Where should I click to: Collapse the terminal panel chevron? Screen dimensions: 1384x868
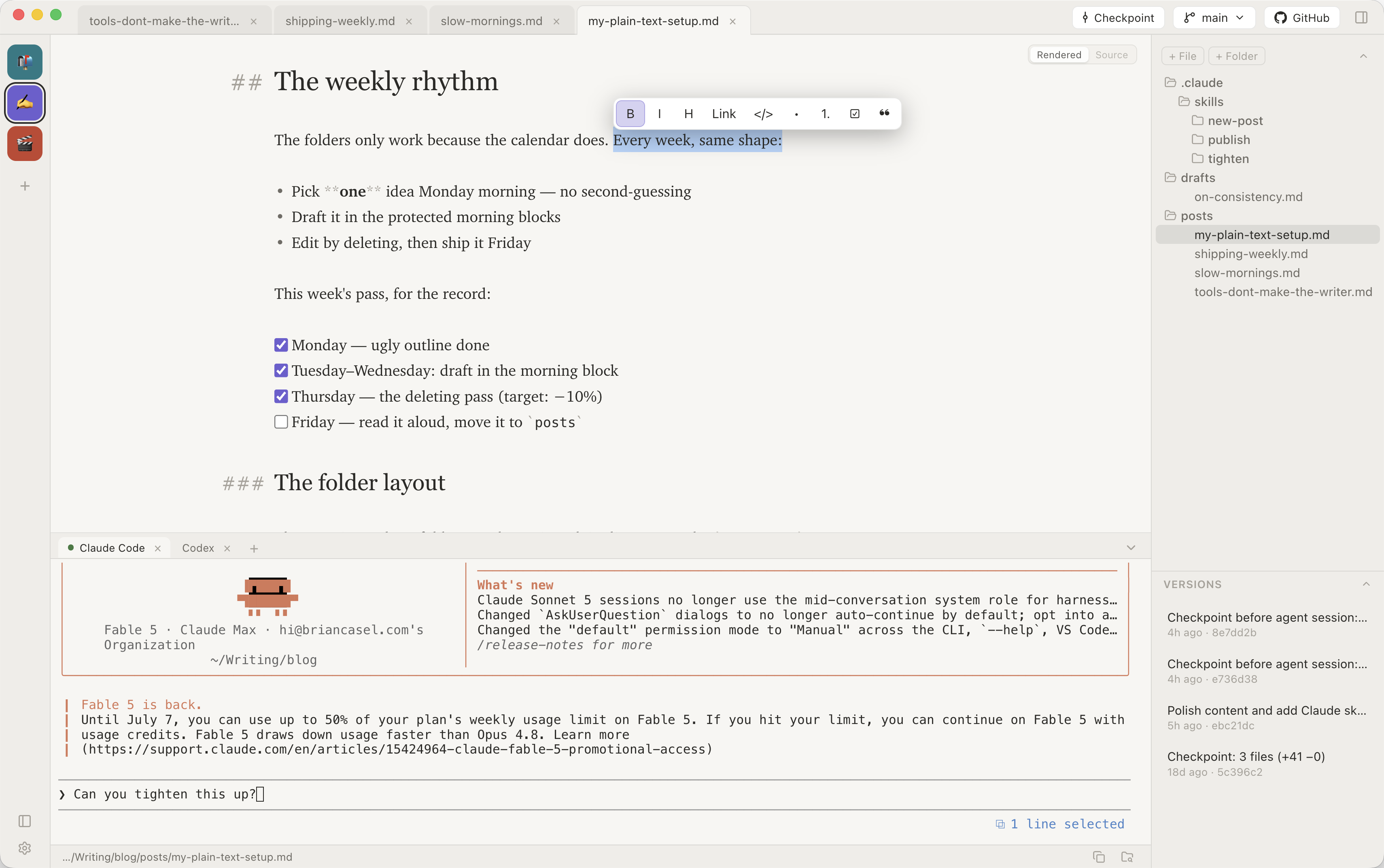(1131, 548)
